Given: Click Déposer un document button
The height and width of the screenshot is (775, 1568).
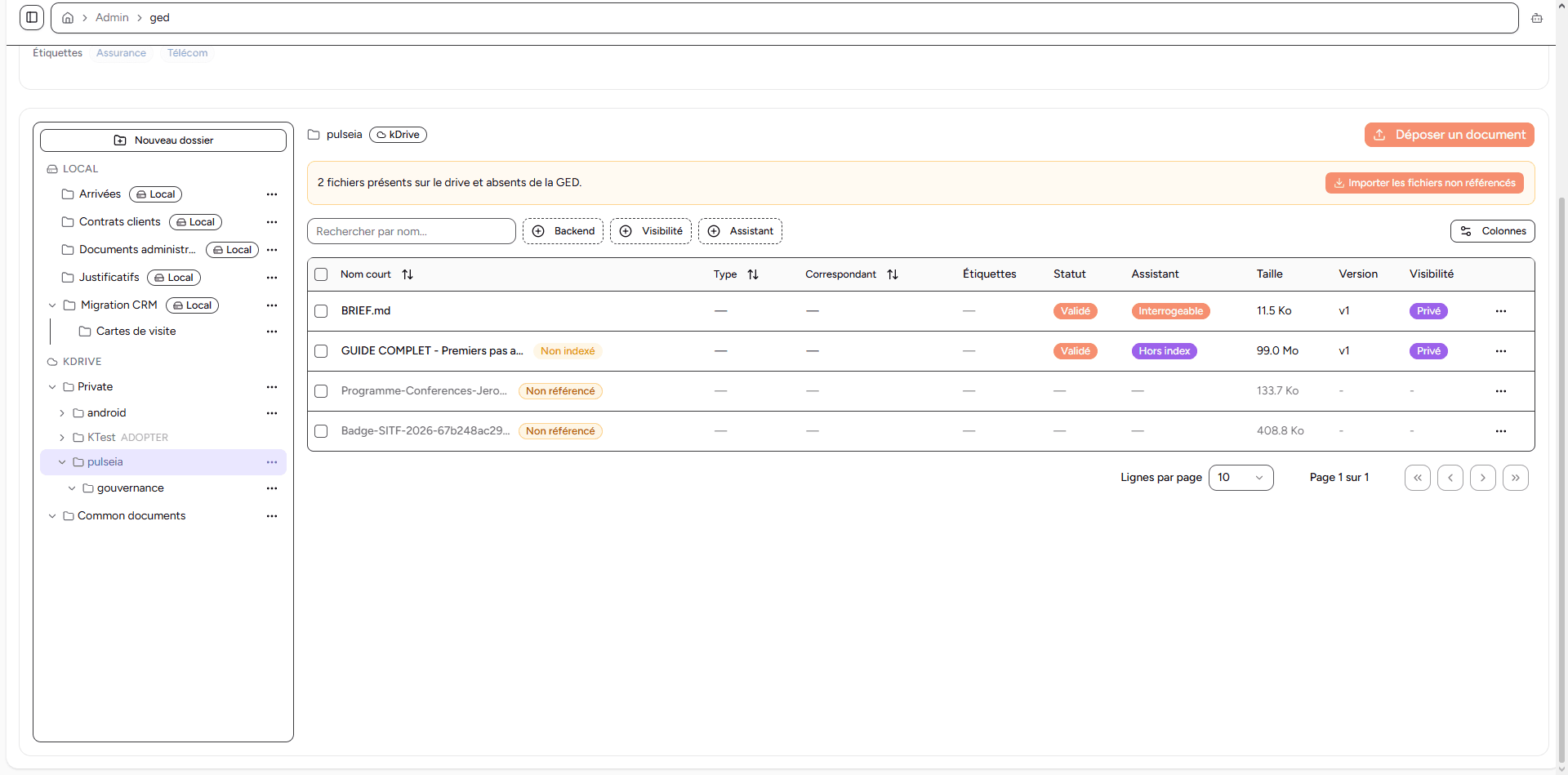Looking at the screenshot, I should point(1449,135).
